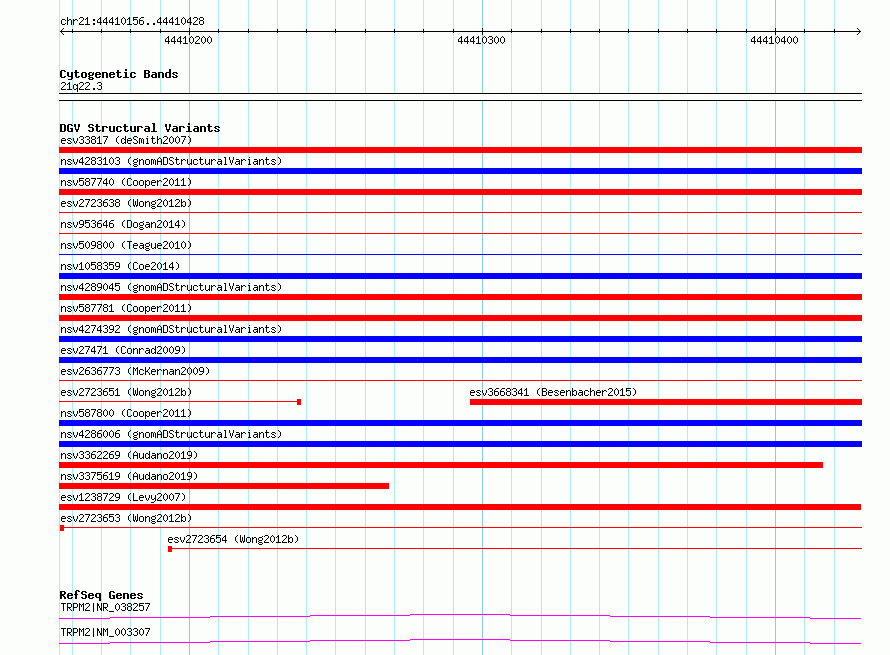The image size is (890, 655).
Task: Click the esv1238729 (Levy2007) label
Action: [123, 497]
